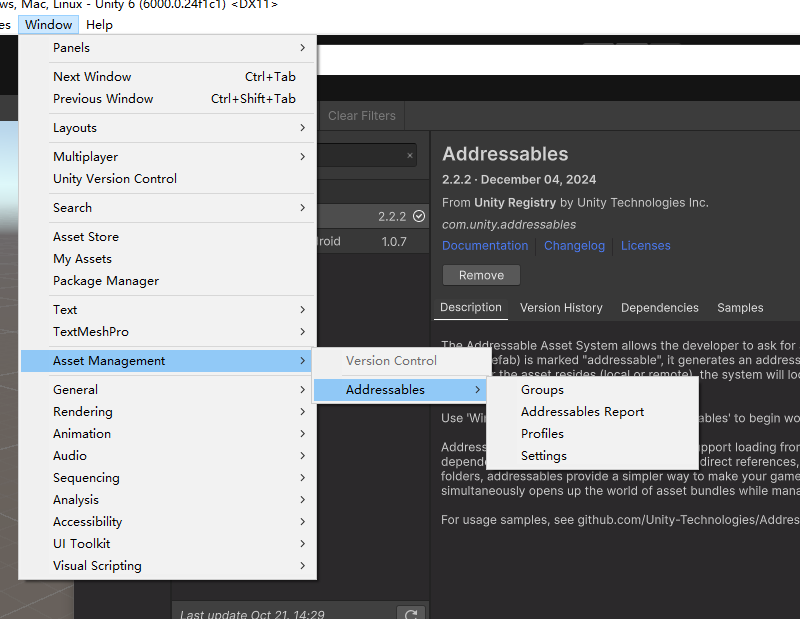Click installed checkmark icon beside 2.2.2
The image size is (800, 619).
(419, 216)
